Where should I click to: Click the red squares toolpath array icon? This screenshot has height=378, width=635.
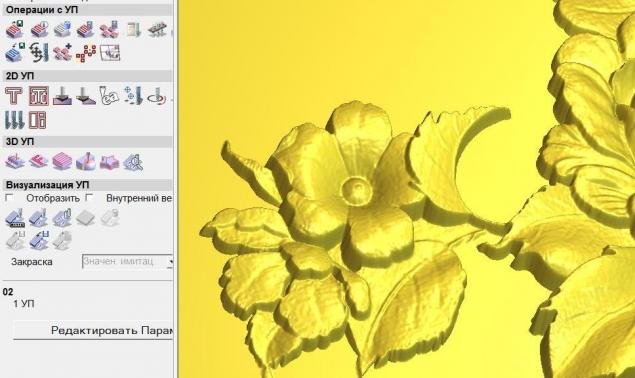[86, 53]
